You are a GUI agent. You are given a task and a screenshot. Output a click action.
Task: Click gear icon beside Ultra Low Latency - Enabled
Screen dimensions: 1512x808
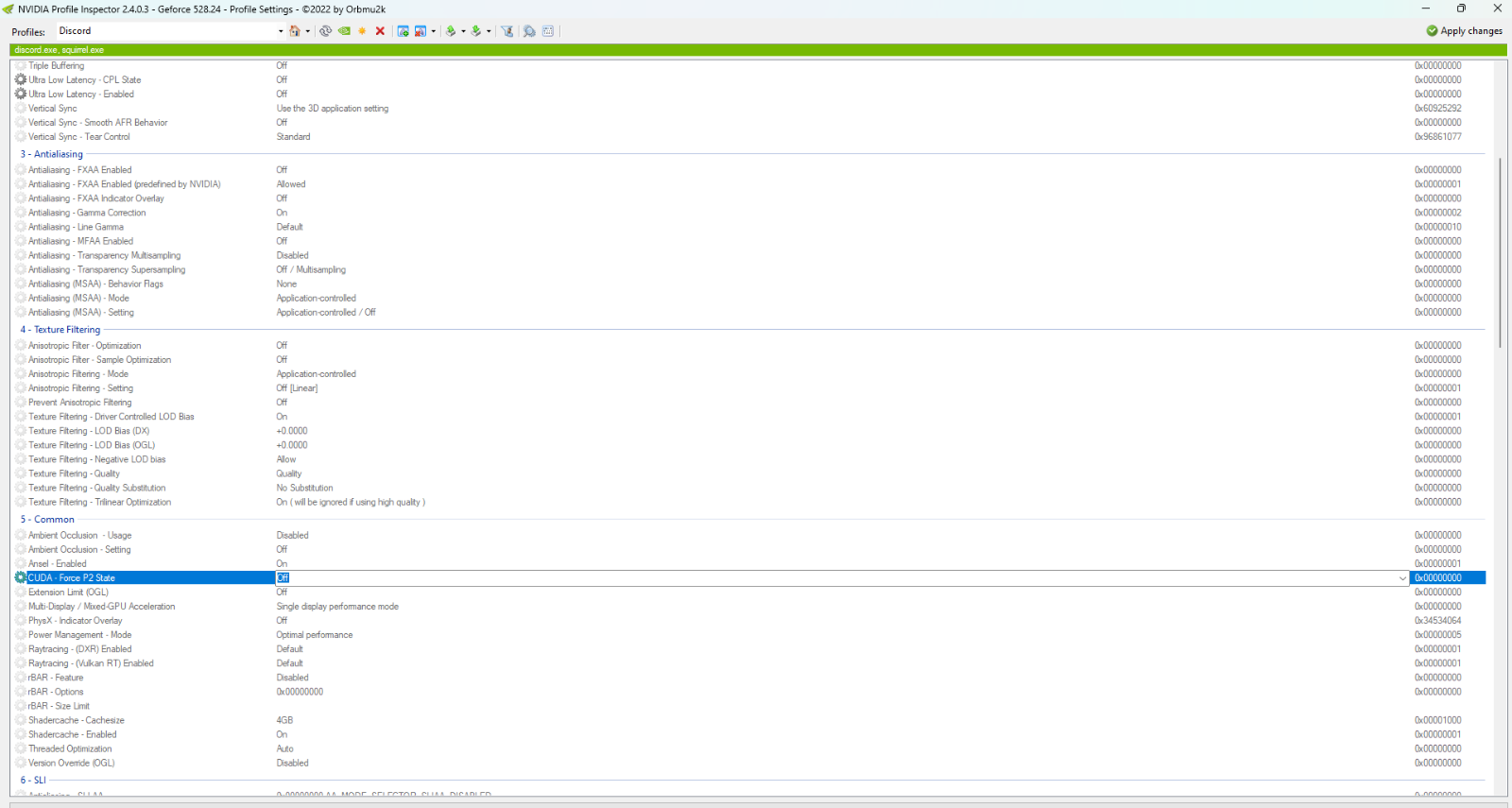[21, 94]
